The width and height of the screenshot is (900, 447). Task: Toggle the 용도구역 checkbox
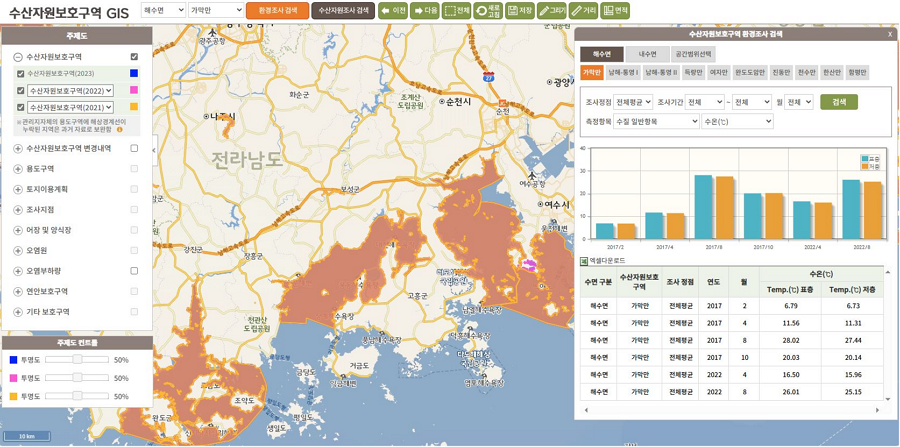(x=134, y=169)
